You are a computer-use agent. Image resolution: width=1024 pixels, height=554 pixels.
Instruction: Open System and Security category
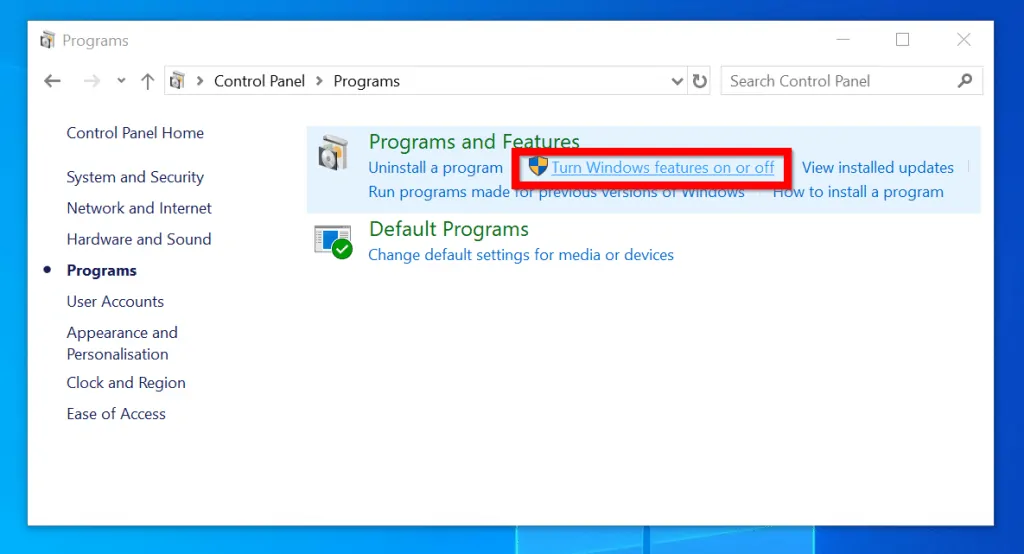pyautogui.click(x=135, y=177)
